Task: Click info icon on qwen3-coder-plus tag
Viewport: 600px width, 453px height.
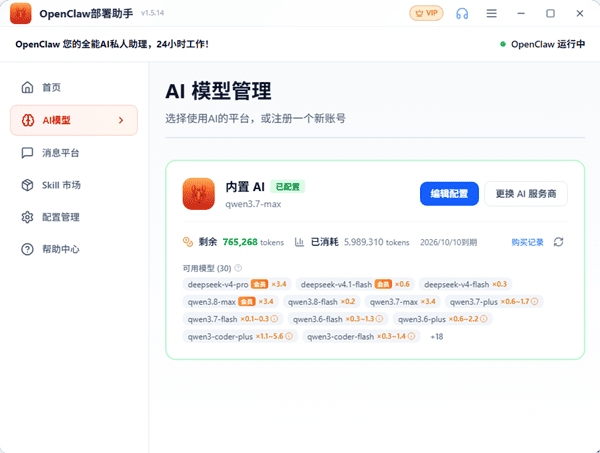Action: click(289, 336)
